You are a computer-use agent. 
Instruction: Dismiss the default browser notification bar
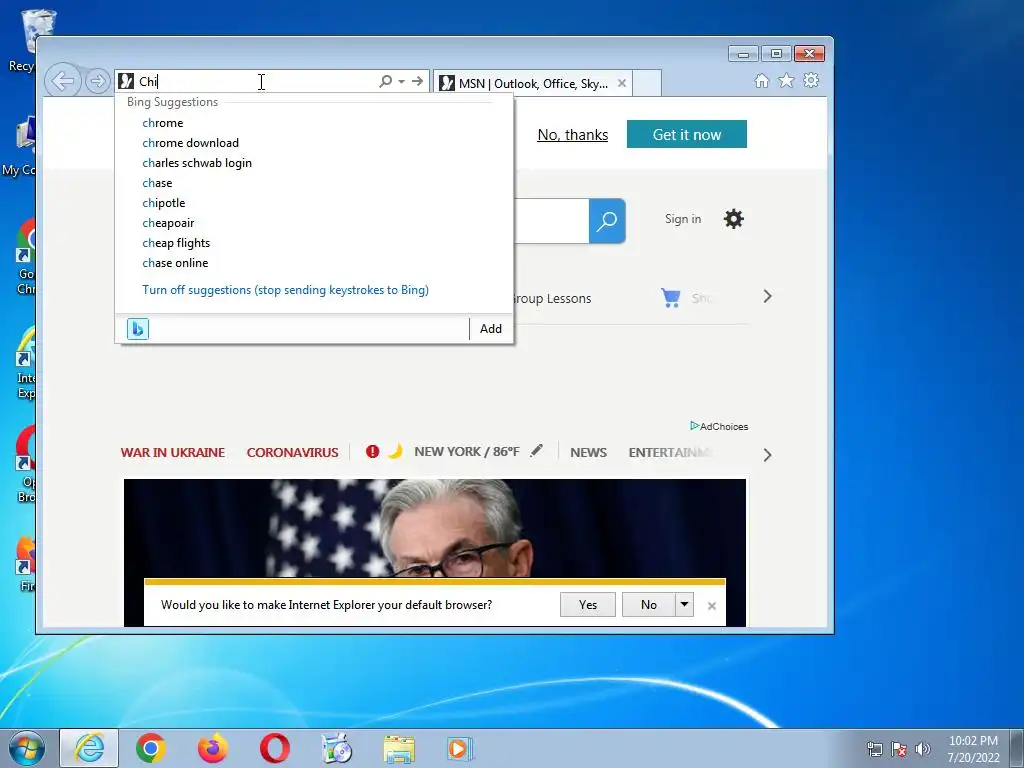point(712,606)
